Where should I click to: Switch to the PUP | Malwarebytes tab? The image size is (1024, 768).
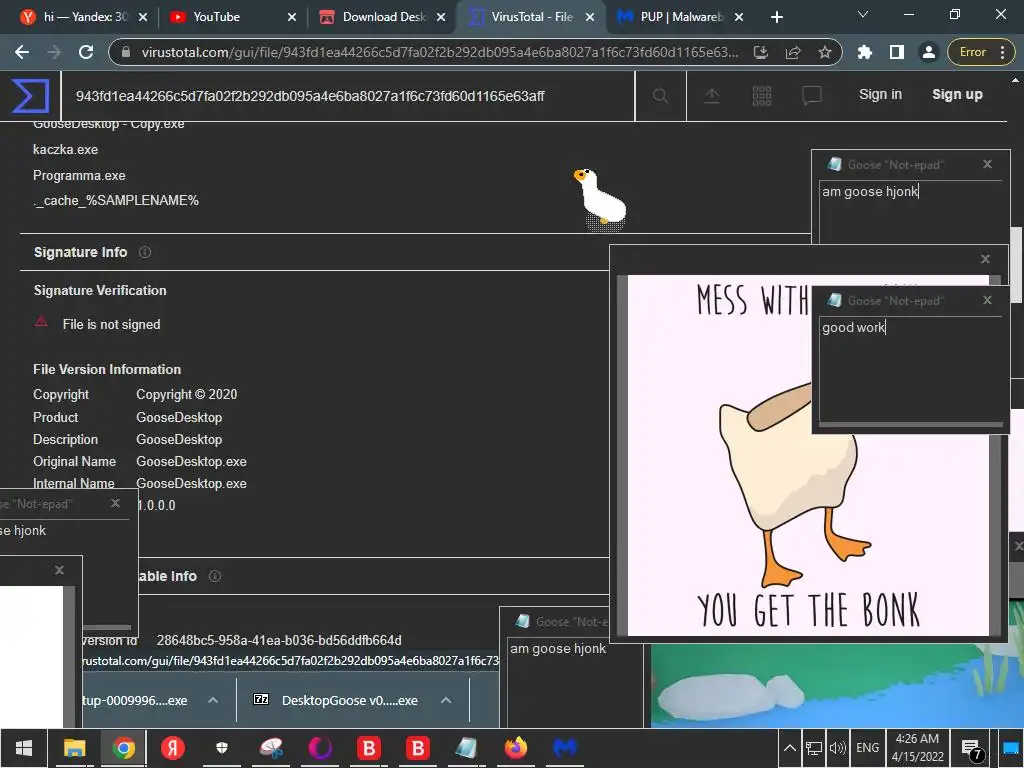pyautogui.click(x=681, y=17)
